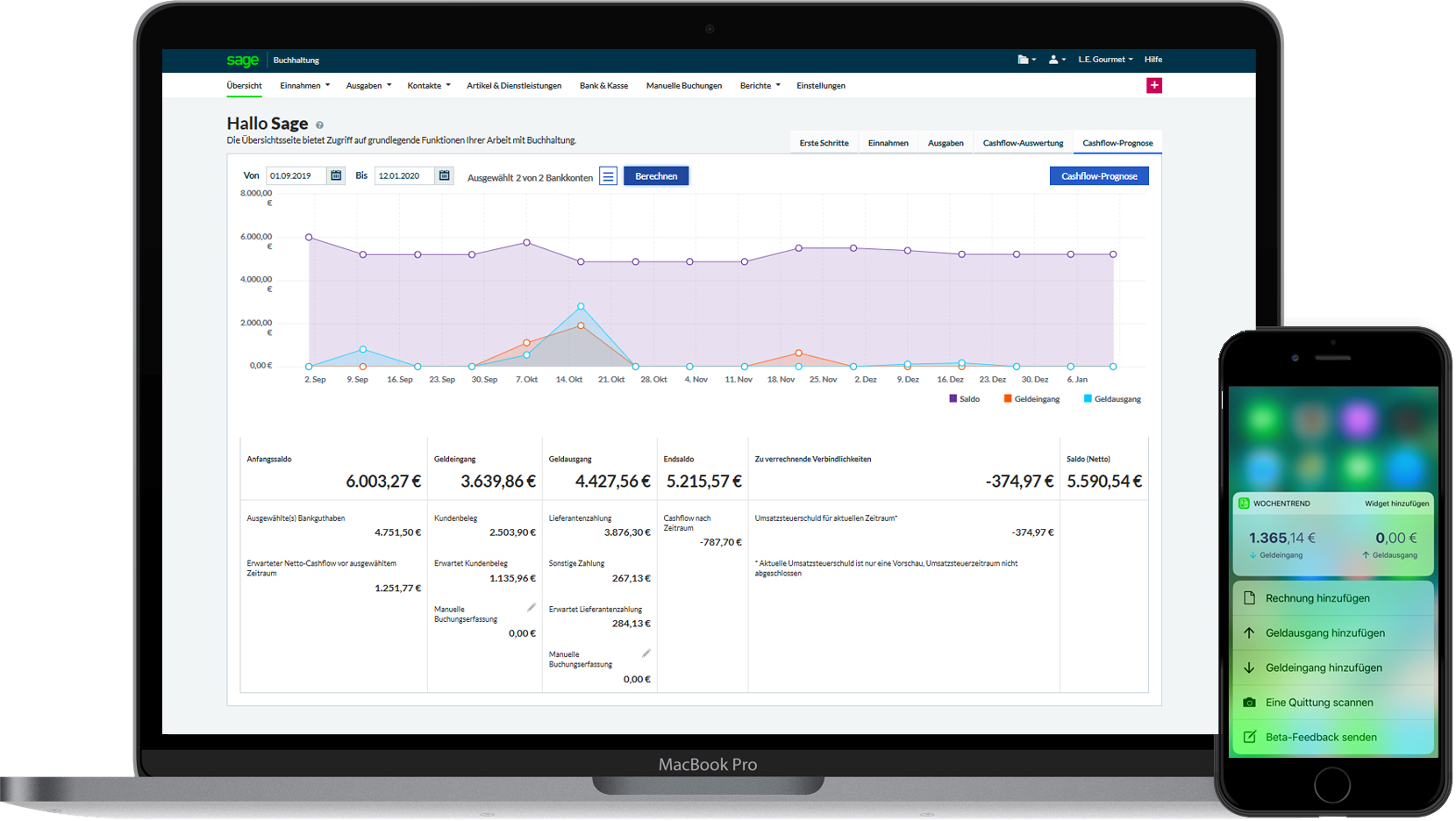Expand the Kontakte menu
Screen dimensions: 1456x821
coord(429,86)
